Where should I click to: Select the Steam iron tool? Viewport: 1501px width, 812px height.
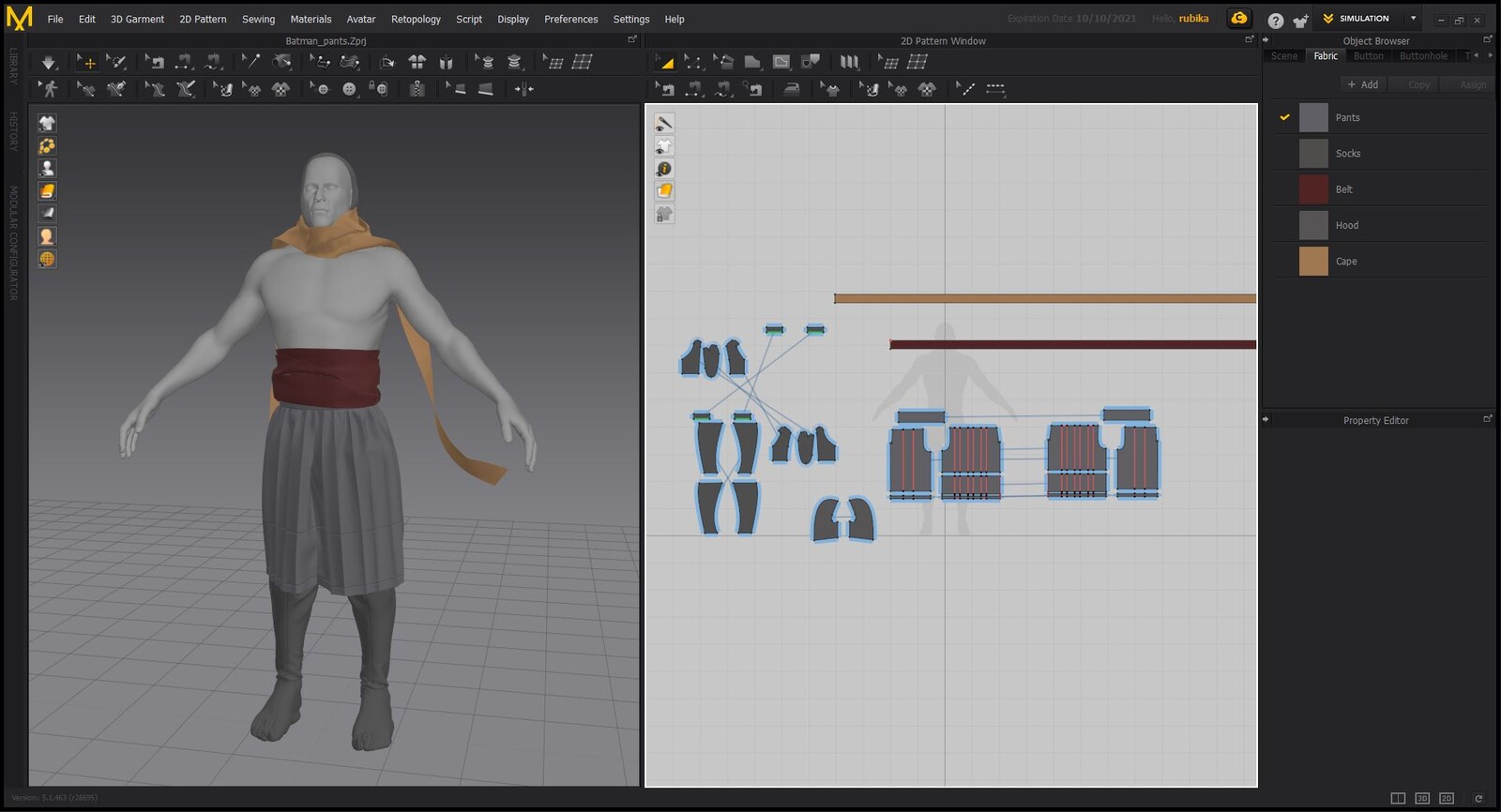click(x=792, y=89)
